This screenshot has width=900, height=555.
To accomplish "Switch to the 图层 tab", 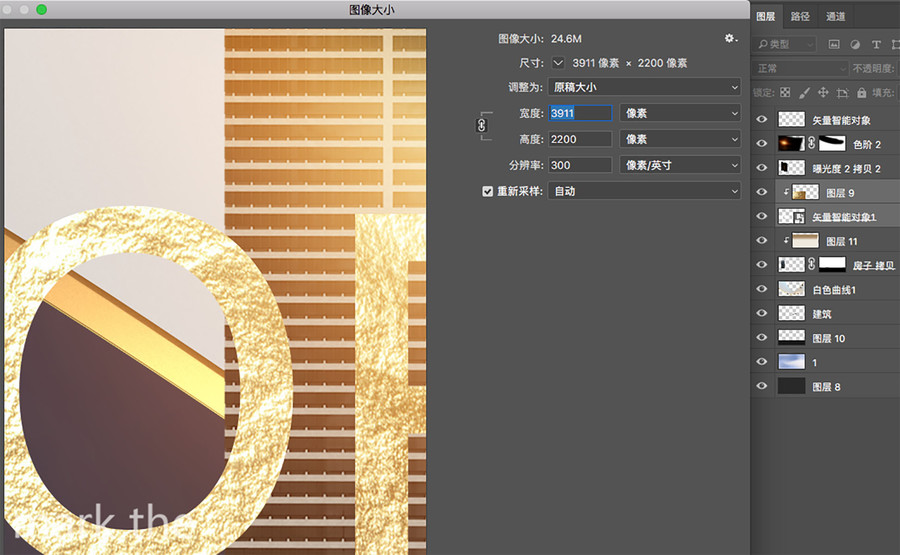I will (766, 16).
